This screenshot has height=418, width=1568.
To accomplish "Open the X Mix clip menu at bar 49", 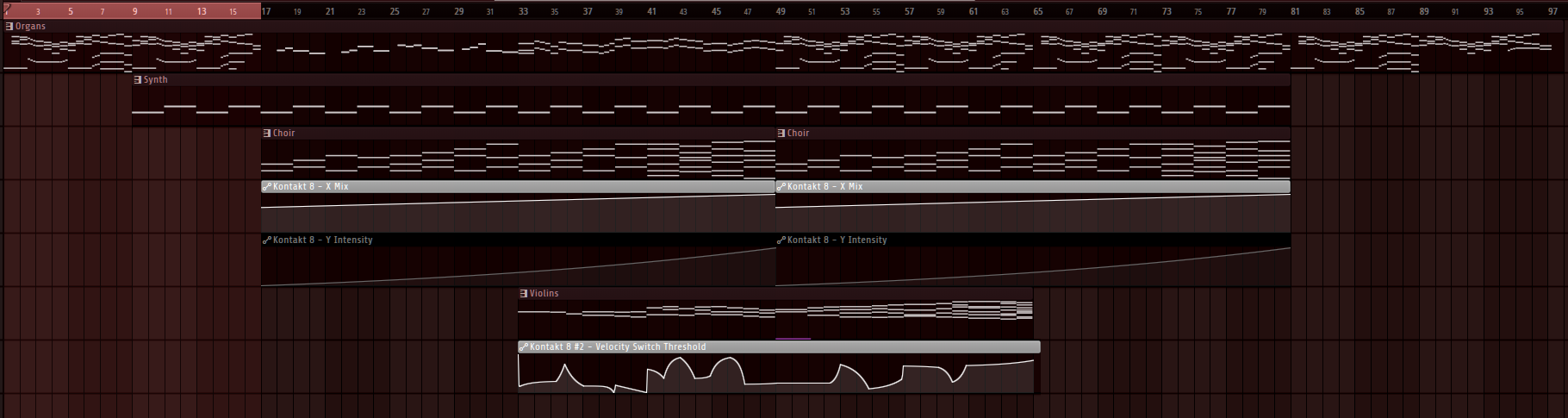I will (x=781, y=187).
